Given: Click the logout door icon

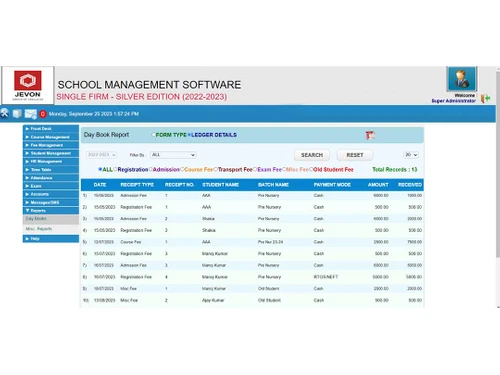Looking at the screenshot, I should pos(485,98).
